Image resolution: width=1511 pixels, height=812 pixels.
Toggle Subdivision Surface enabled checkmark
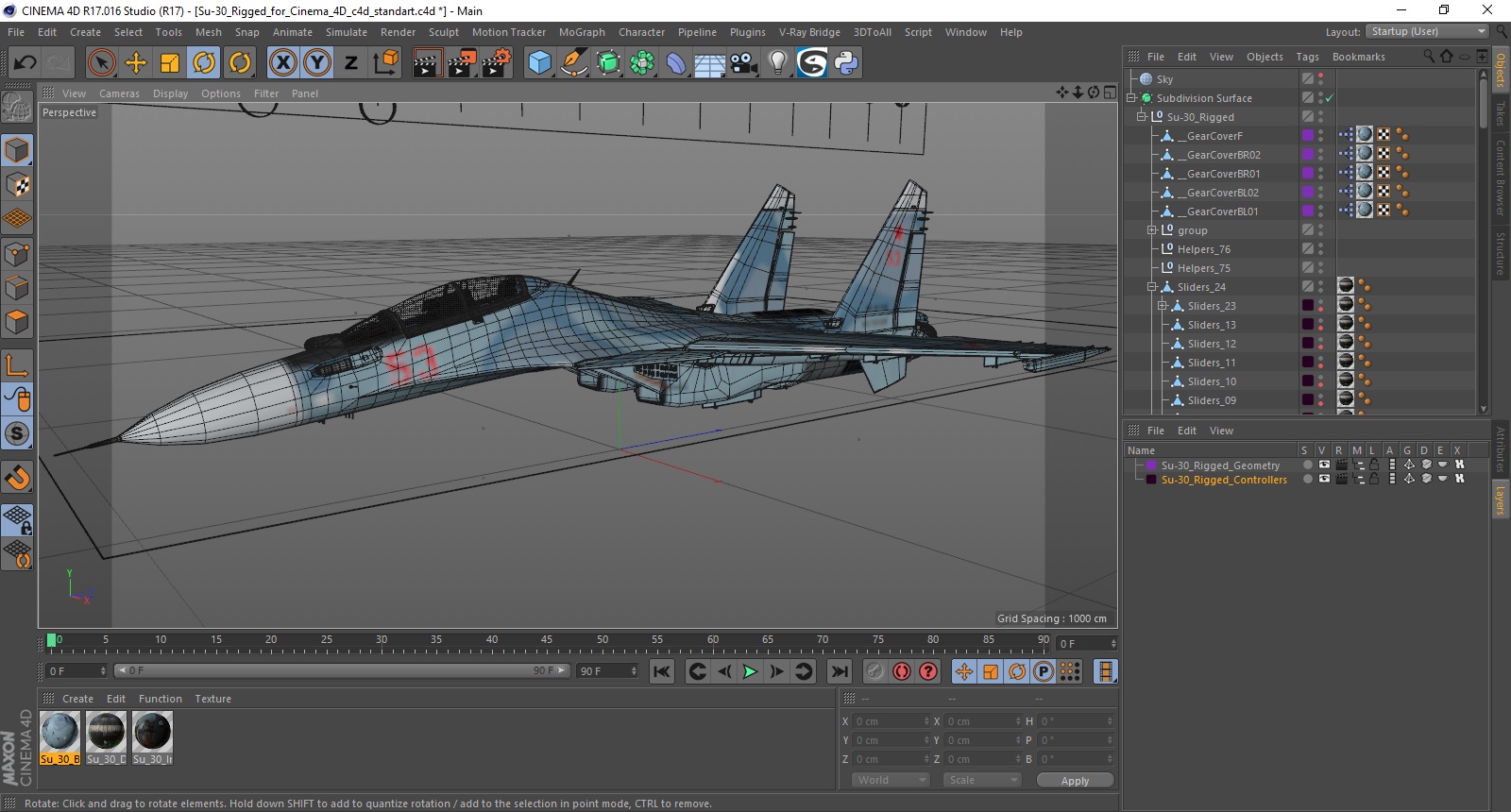[1330, 98]
